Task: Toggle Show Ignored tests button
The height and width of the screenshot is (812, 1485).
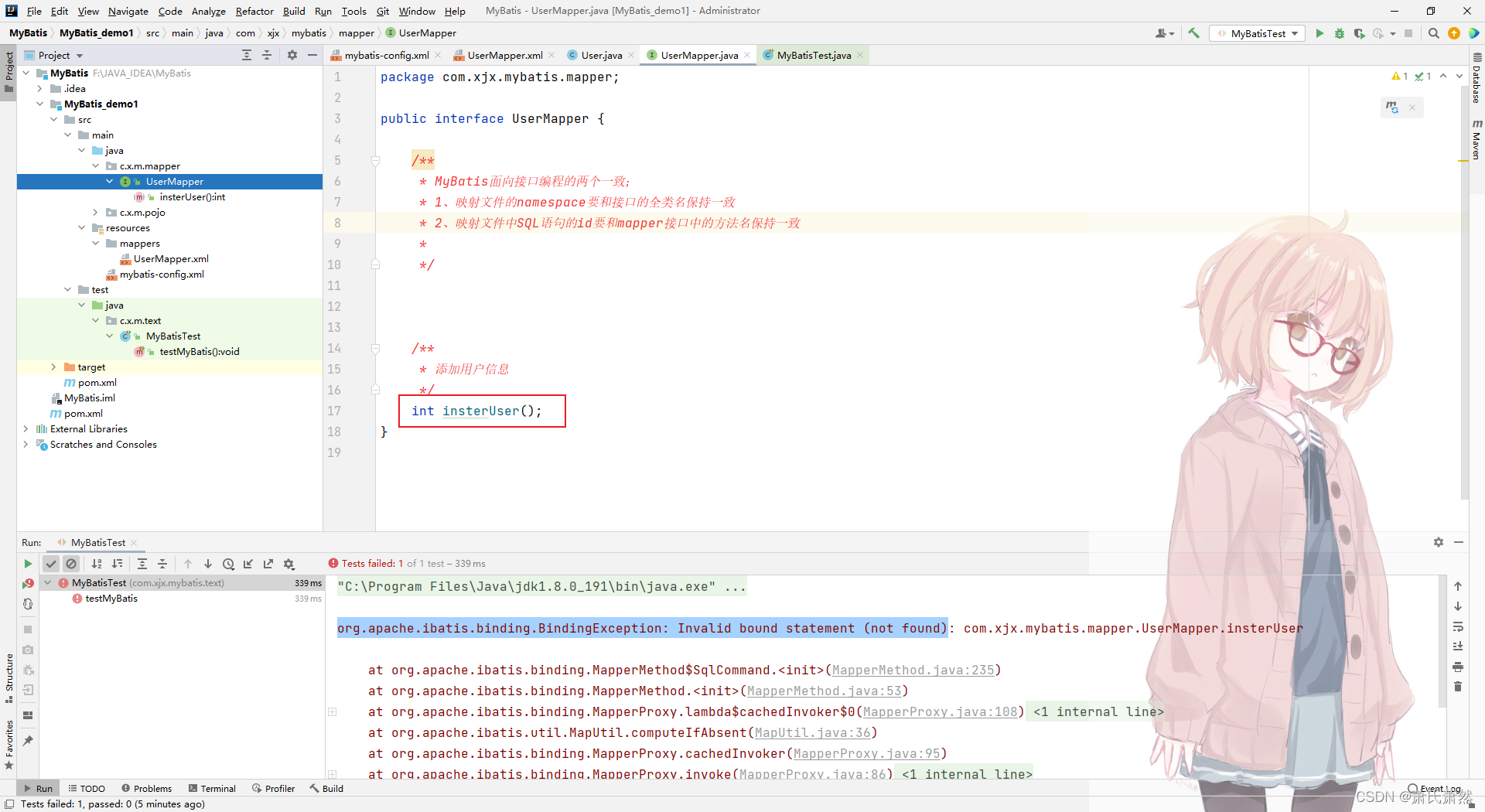Action: point(71,564)
